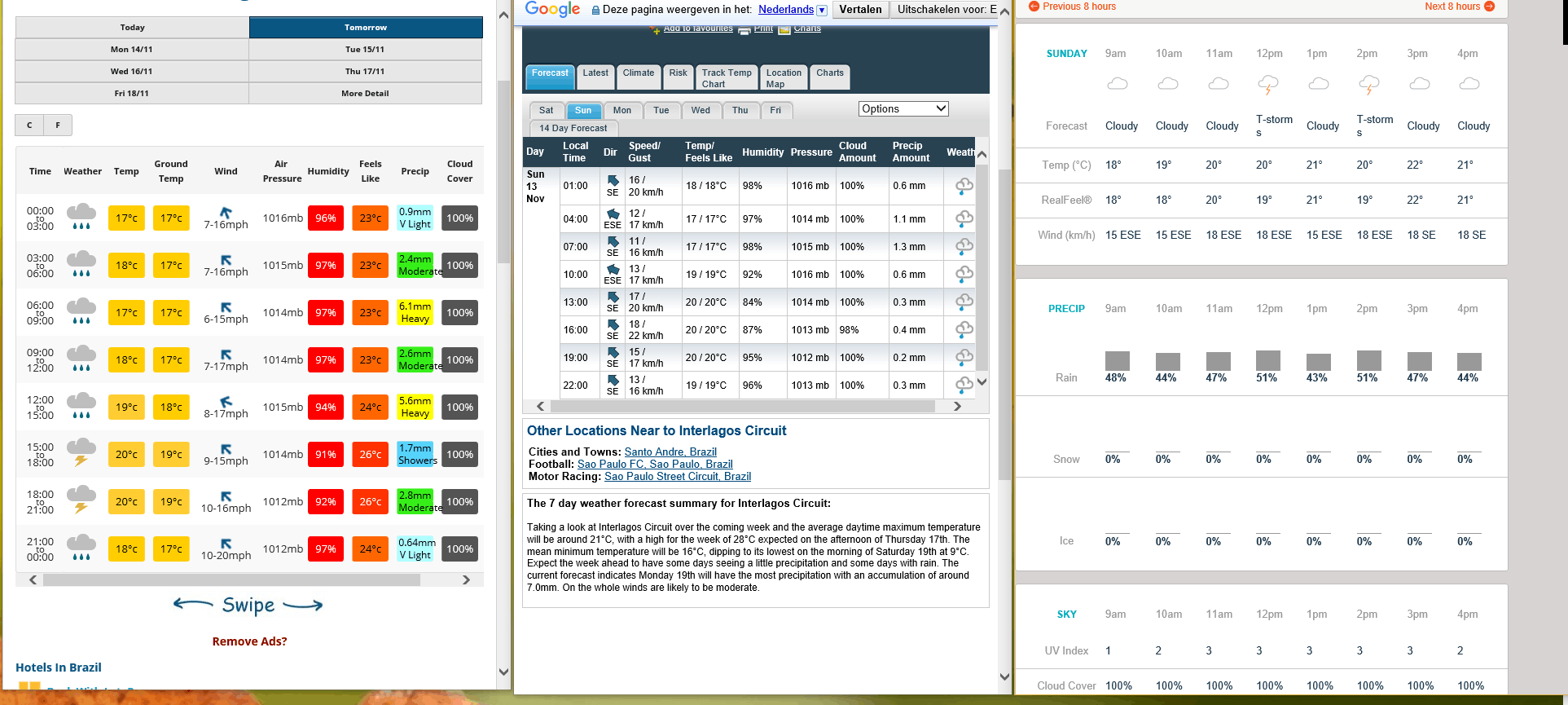
Task: Click the 6.1mm Heavy precip cell
Action: [x=415, y=313]
